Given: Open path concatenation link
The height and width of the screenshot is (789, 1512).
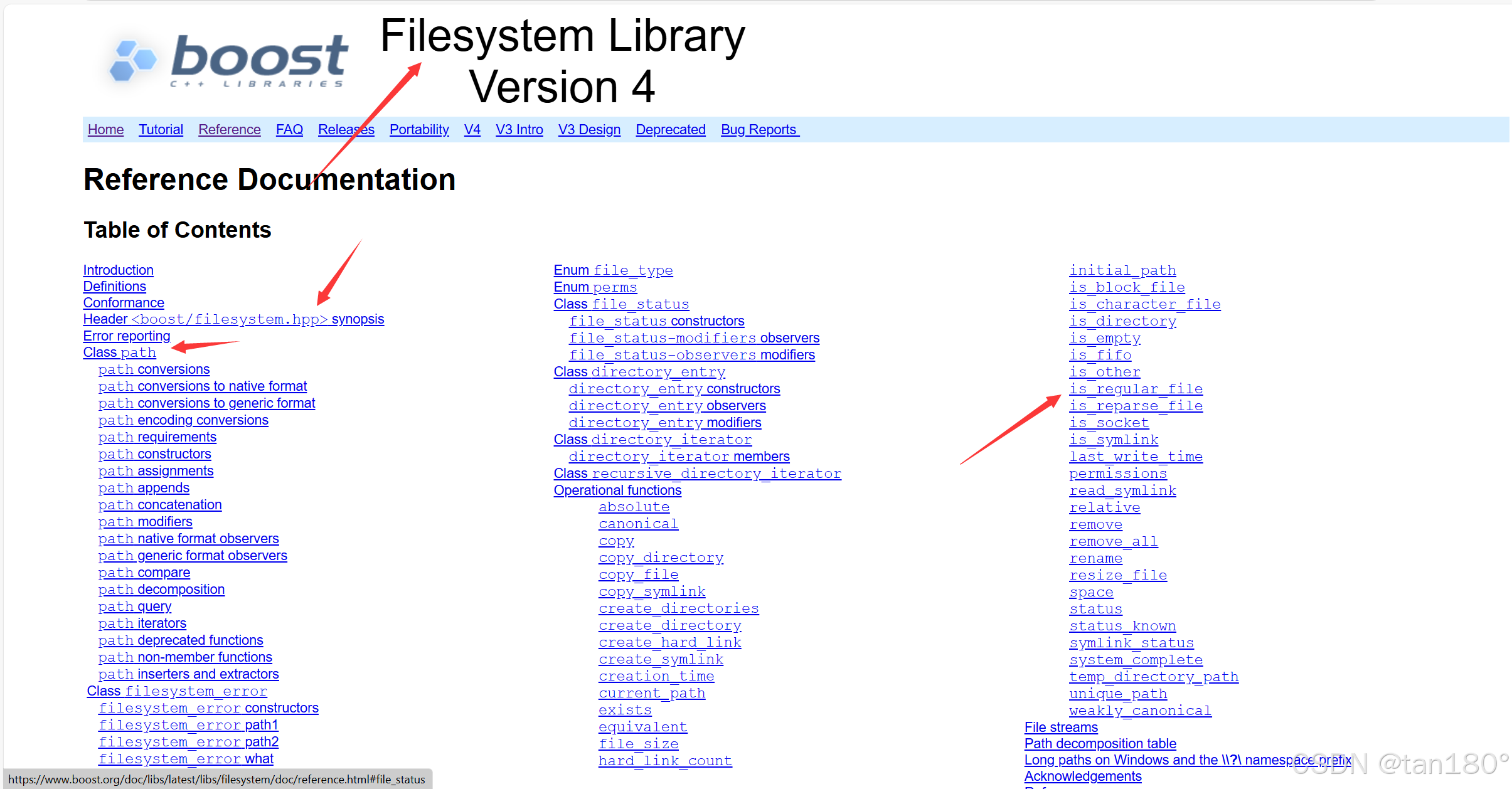Looking at the screenshot, I should click(x=160, y=505).
